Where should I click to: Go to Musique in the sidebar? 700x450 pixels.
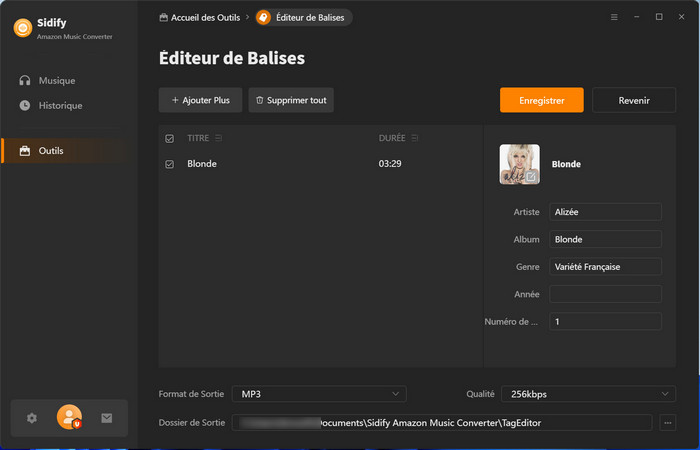56,80
